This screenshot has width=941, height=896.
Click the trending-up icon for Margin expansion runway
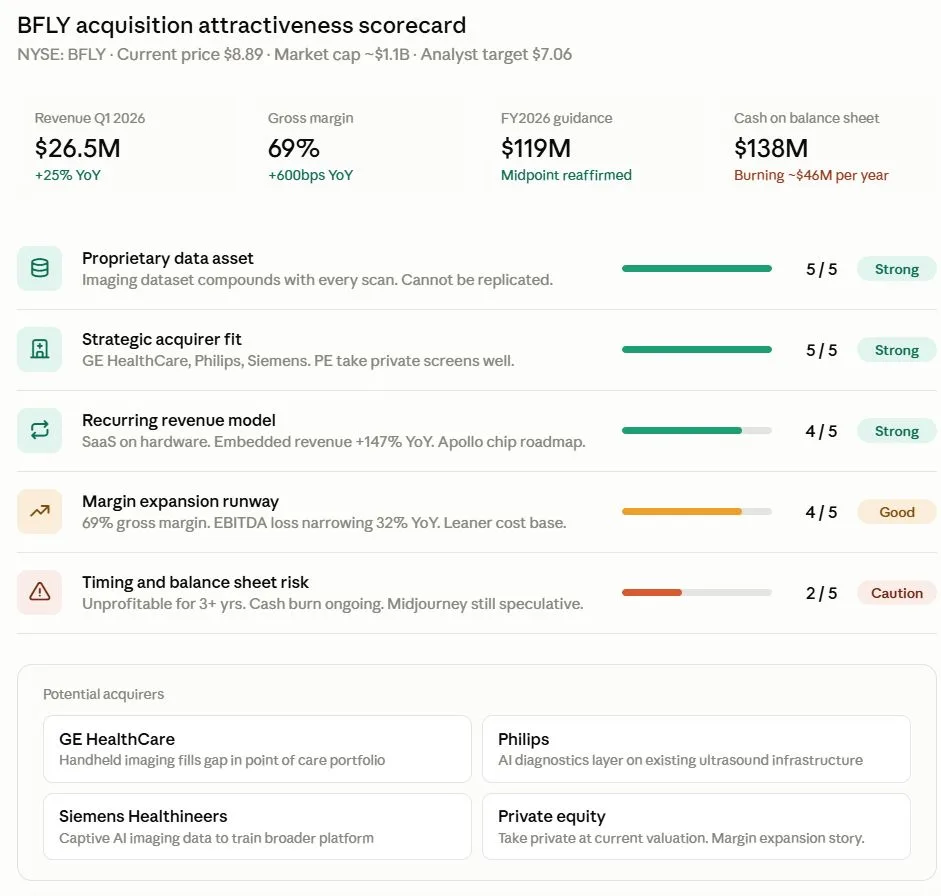tap(40, 511)
